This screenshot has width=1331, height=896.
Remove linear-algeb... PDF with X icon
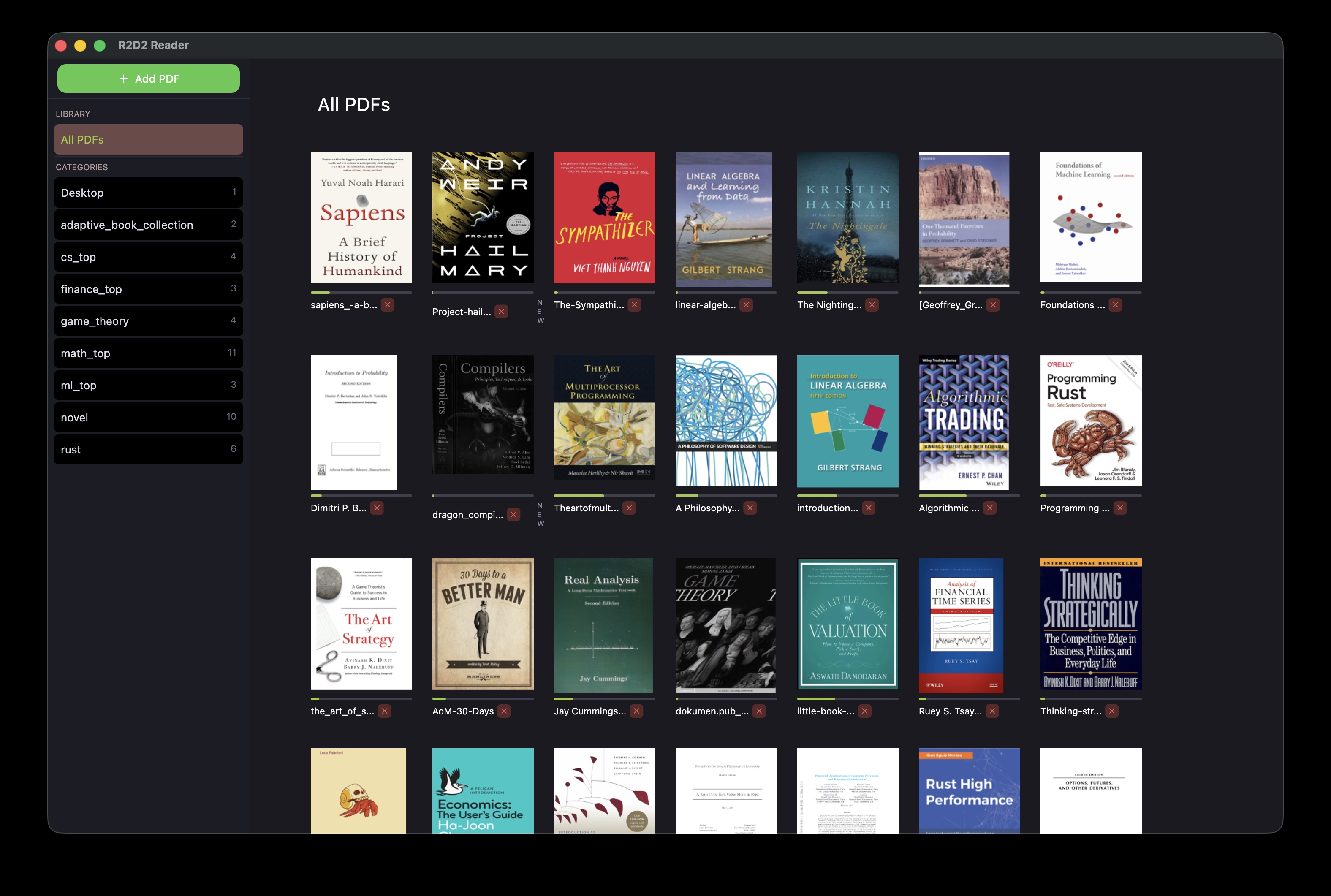coord(746,304)
